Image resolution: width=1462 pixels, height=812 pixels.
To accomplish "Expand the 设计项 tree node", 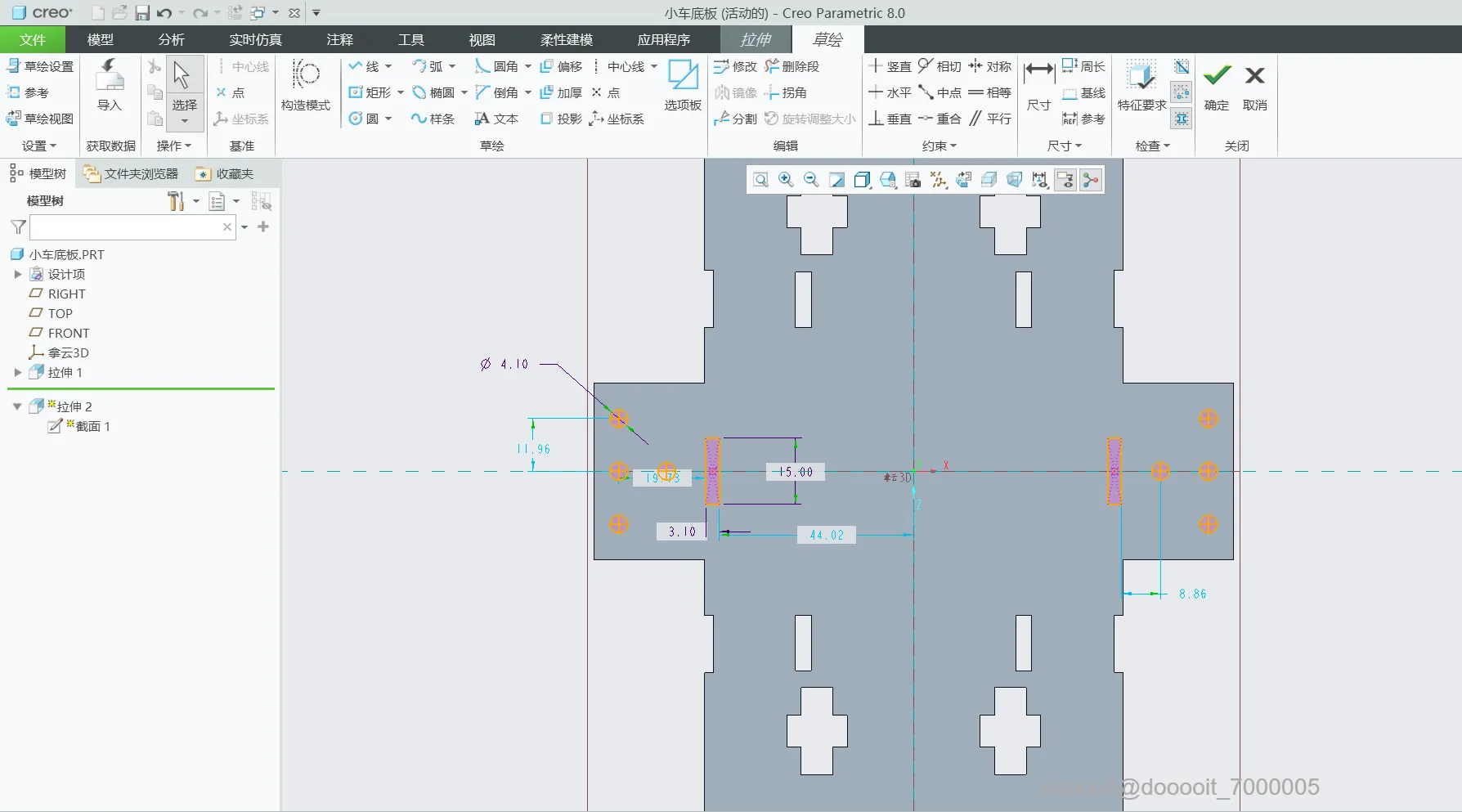I will [x=18, y=274].
